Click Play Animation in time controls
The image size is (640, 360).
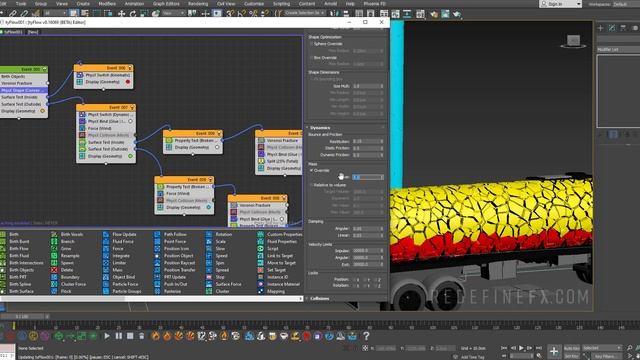(x=521, y=348)
